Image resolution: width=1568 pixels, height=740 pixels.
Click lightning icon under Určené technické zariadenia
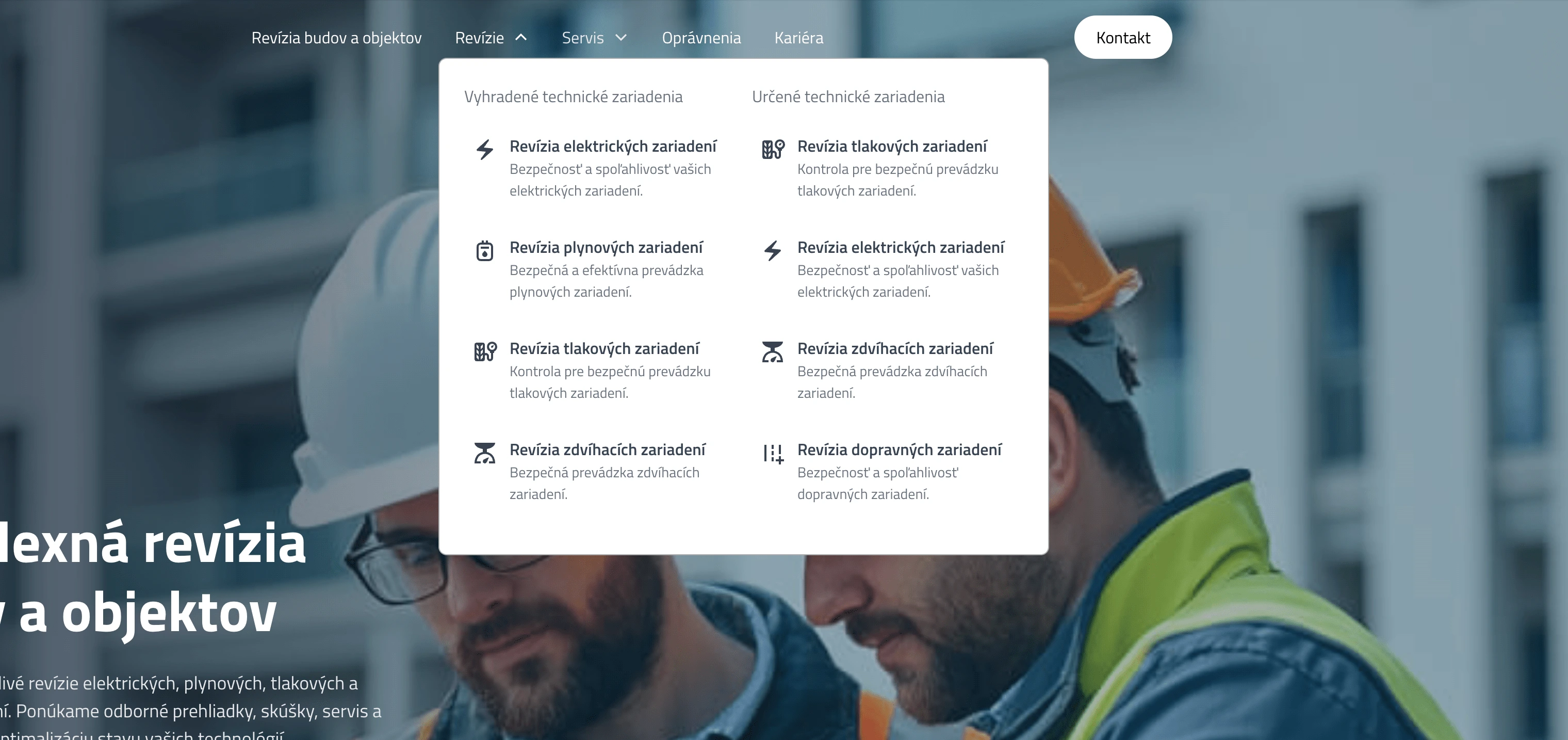coord(773,250)
